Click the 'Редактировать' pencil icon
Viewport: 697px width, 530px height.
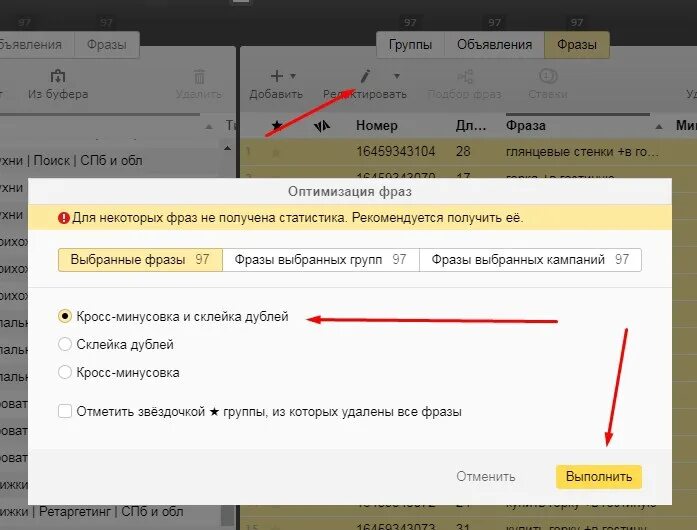[x=365, y=76]
